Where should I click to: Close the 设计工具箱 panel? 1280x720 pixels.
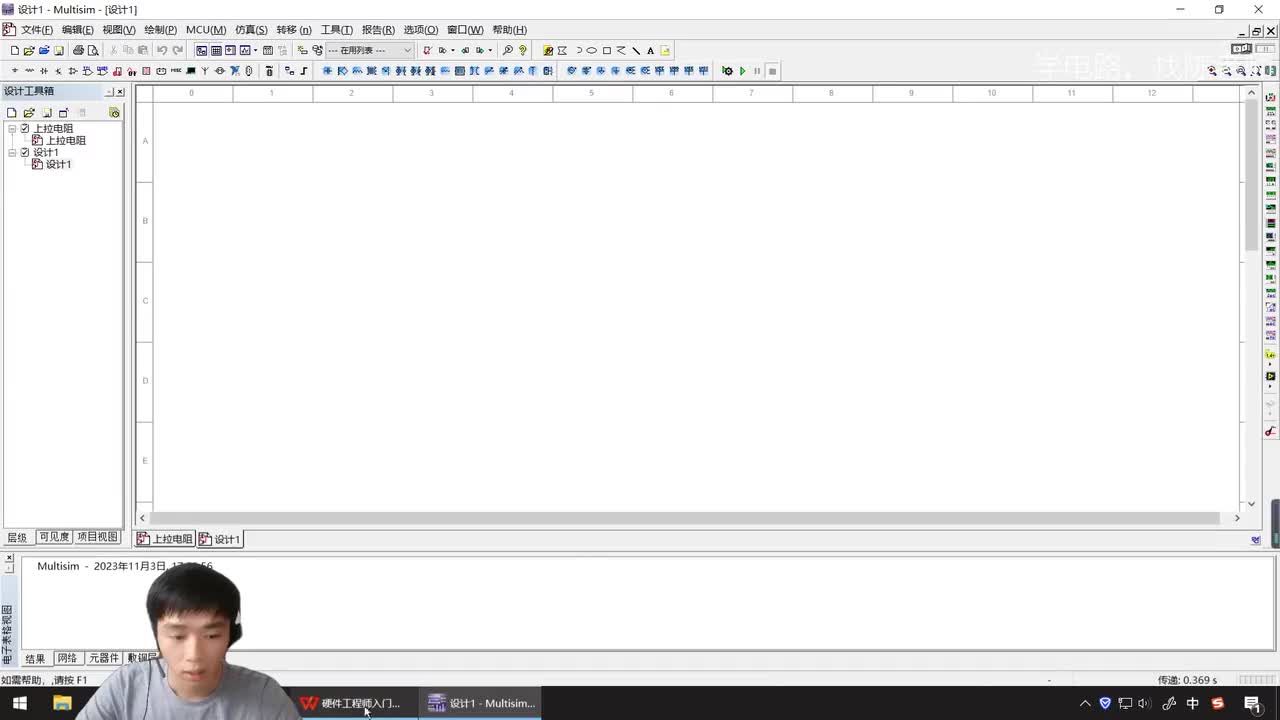120,92
